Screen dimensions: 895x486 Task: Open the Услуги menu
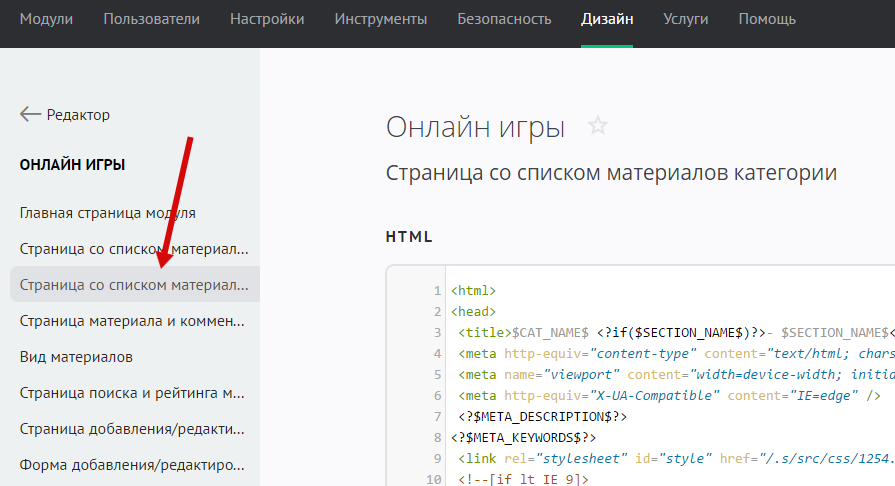pos(685,19)
